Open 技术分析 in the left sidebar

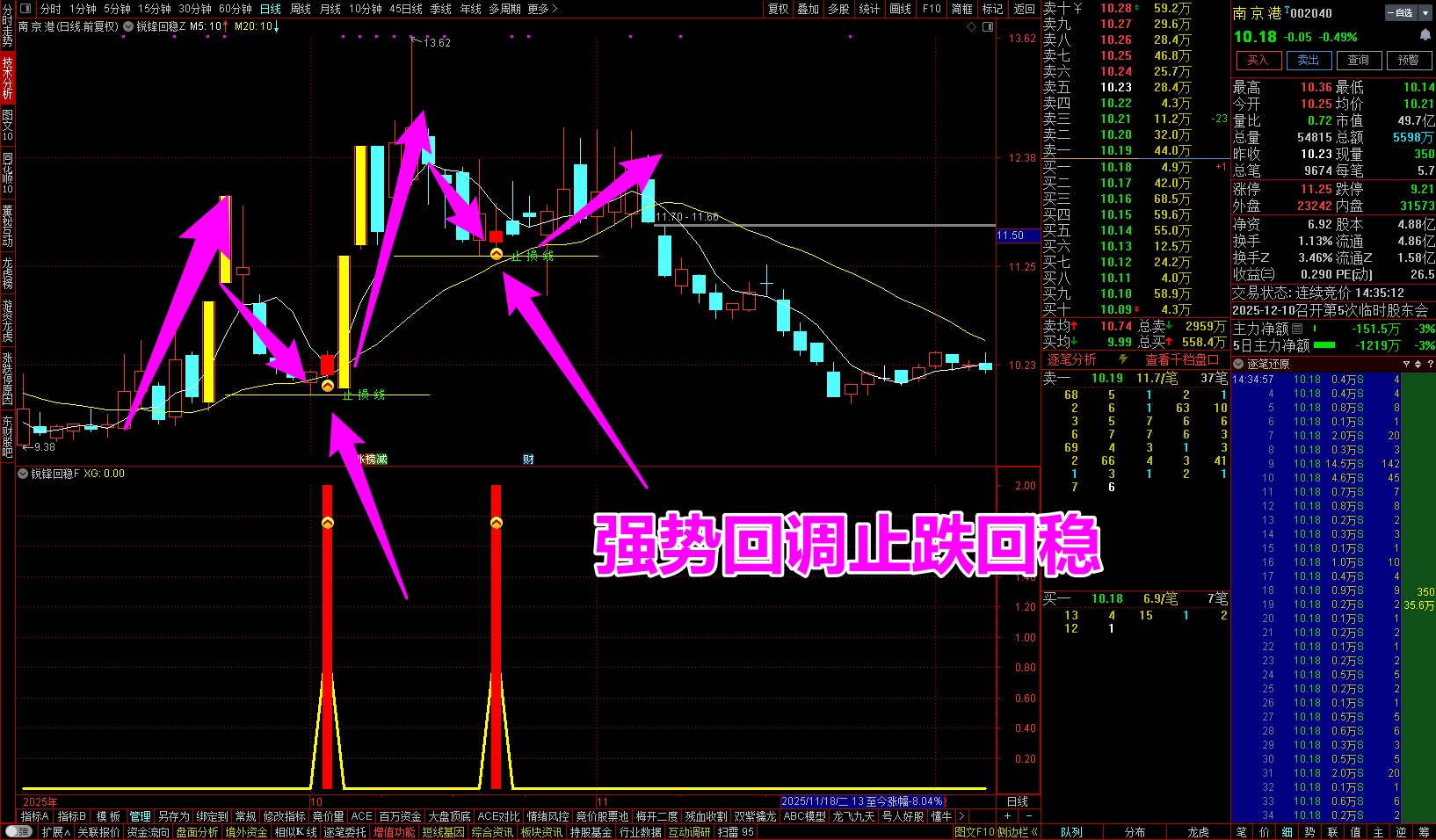(8, 77)
